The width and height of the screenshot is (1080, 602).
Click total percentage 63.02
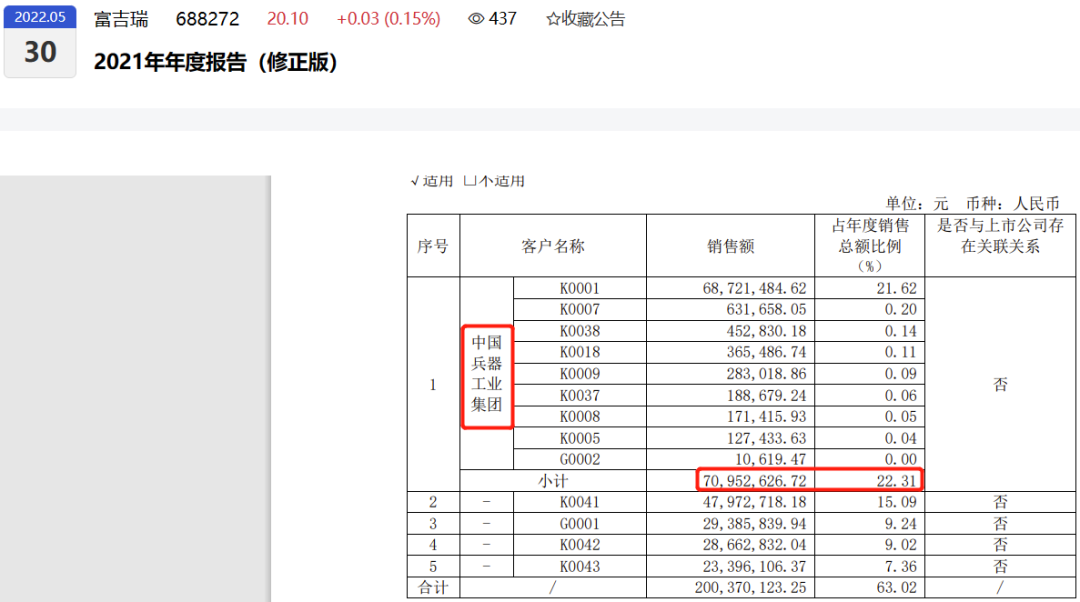896,588
